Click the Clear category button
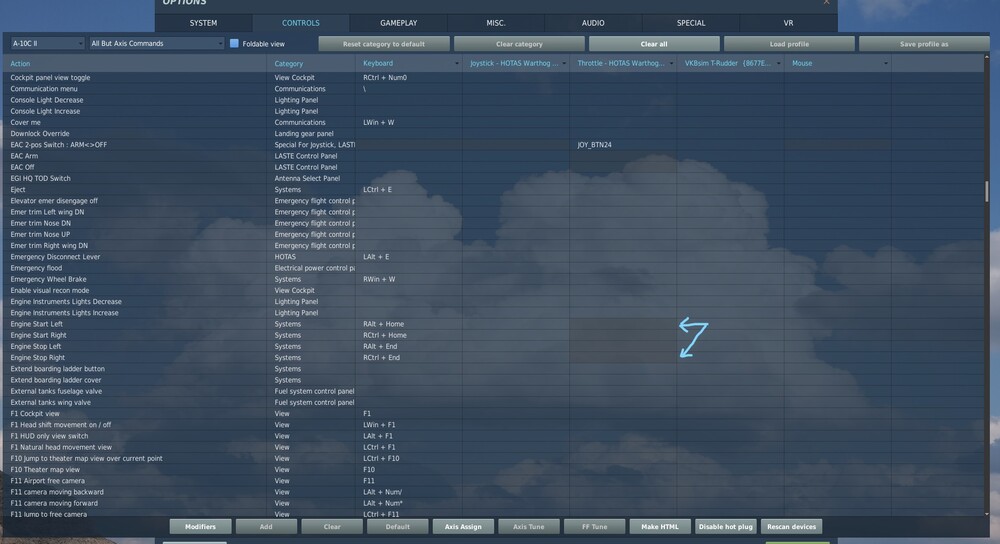 pyautogui.click(x=519, y=44)
